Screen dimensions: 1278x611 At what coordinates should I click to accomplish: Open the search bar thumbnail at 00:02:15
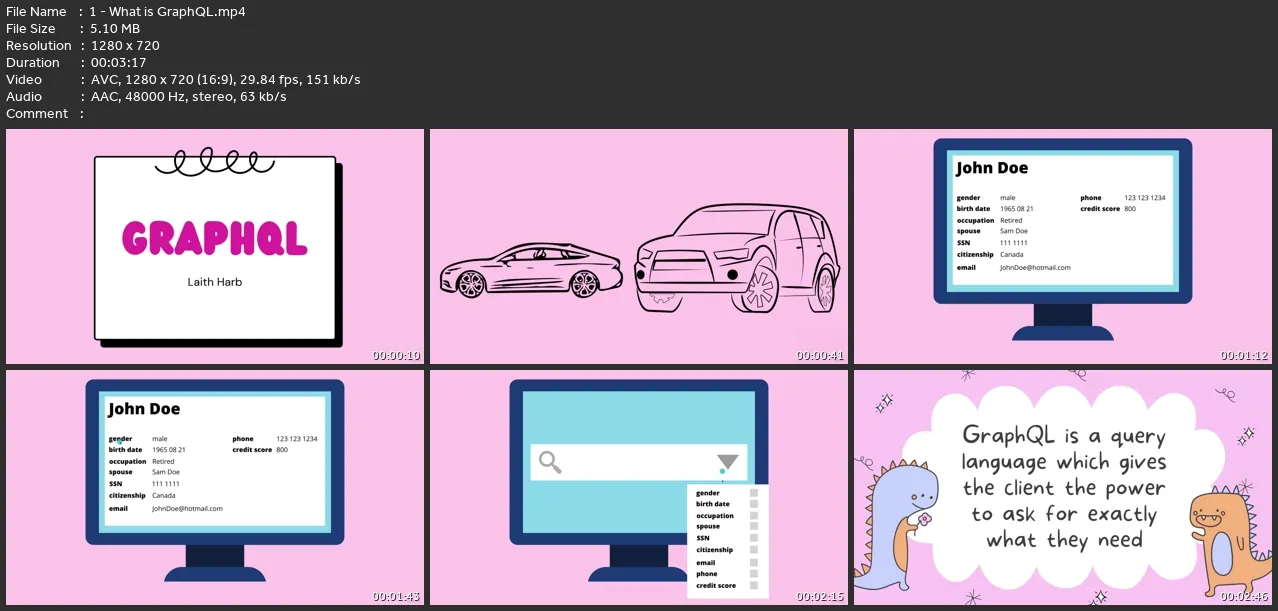click(639, 487)
